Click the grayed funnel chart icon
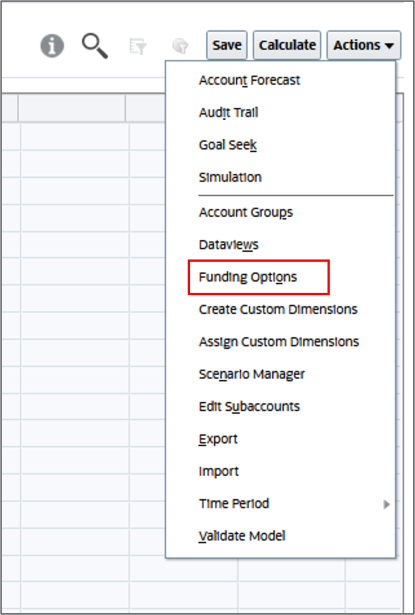Screen dimensions: 415x615 pos(180,46)
